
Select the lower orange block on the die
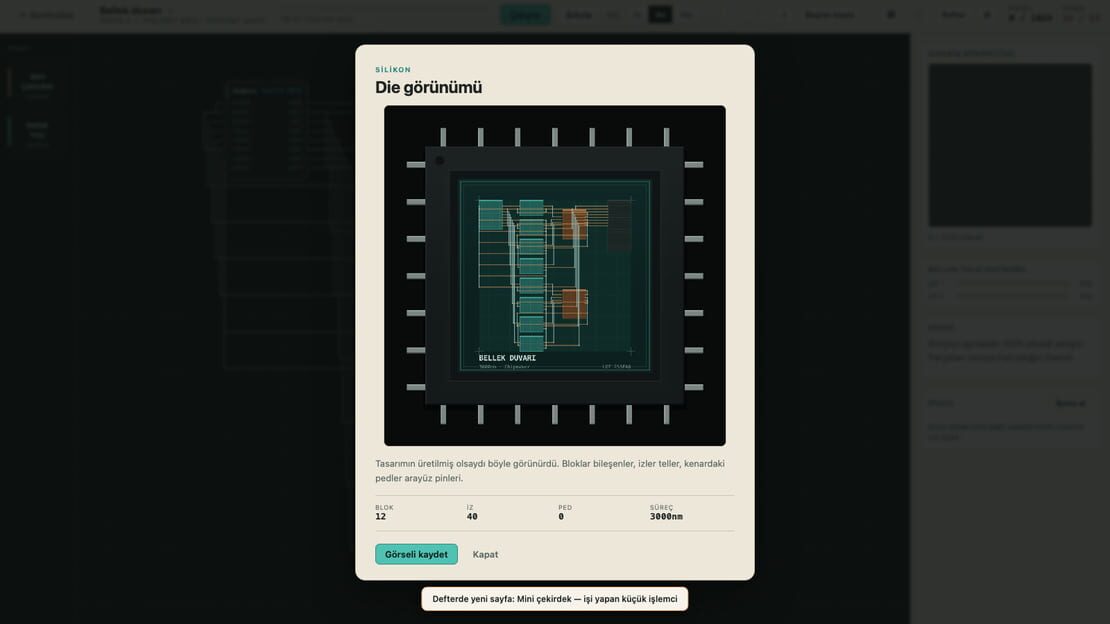point(574,304)
